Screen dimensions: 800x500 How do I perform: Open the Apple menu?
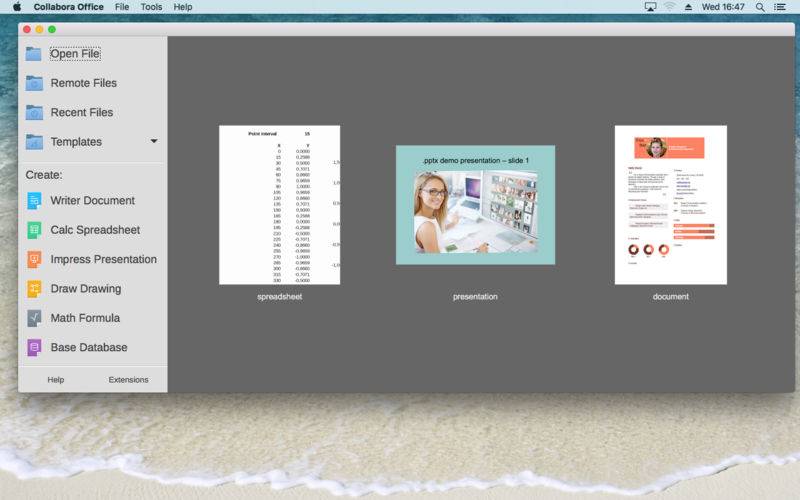click(17, 7)
